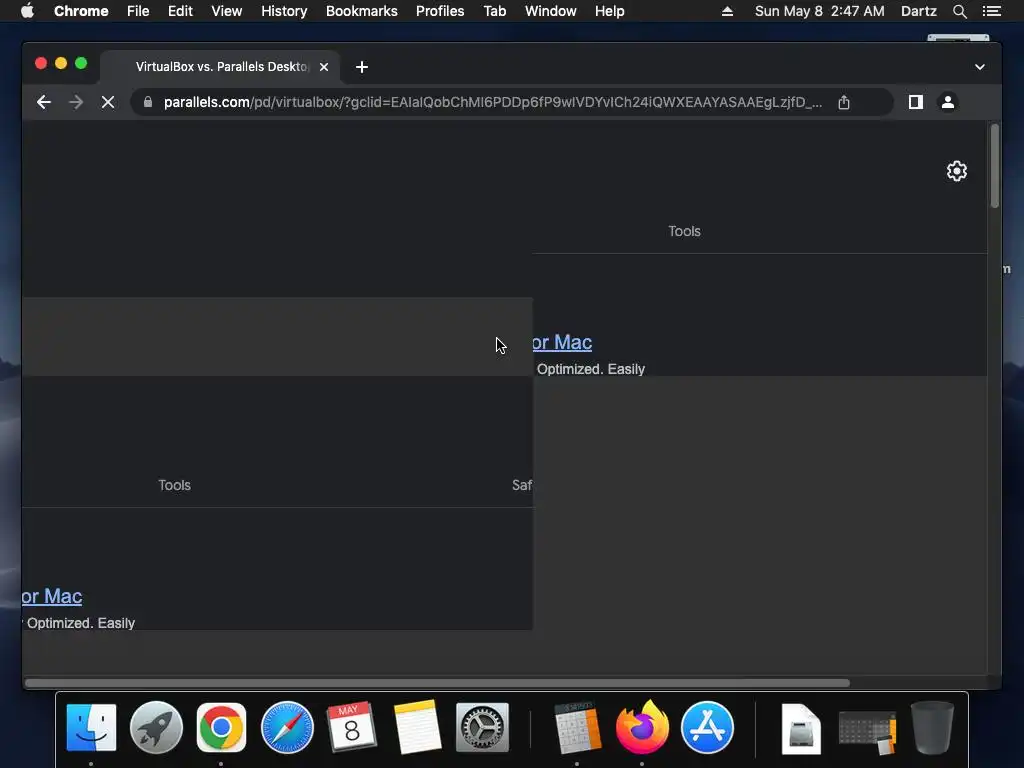
Task: Click the horizontal page scrollbar
Action: point(438,683)
